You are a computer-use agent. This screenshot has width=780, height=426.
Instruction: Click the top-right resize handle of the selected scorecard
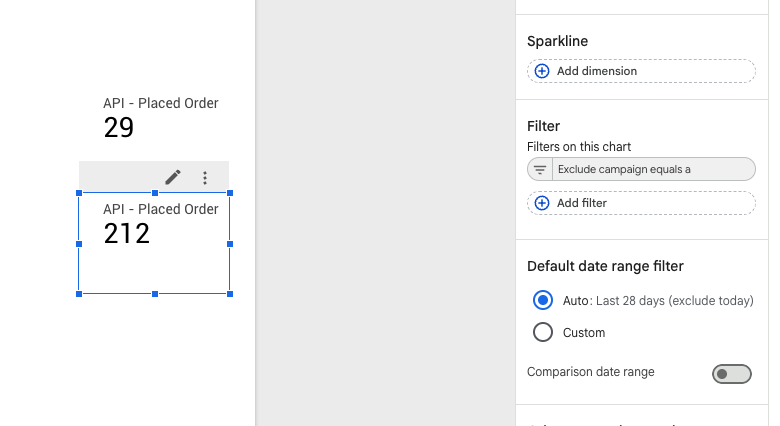point(230,193)
